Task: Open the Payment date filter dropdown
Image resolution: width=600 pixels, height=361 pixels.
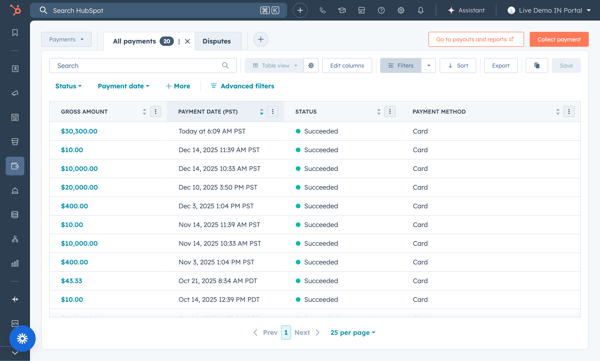Action: [123, 86]
